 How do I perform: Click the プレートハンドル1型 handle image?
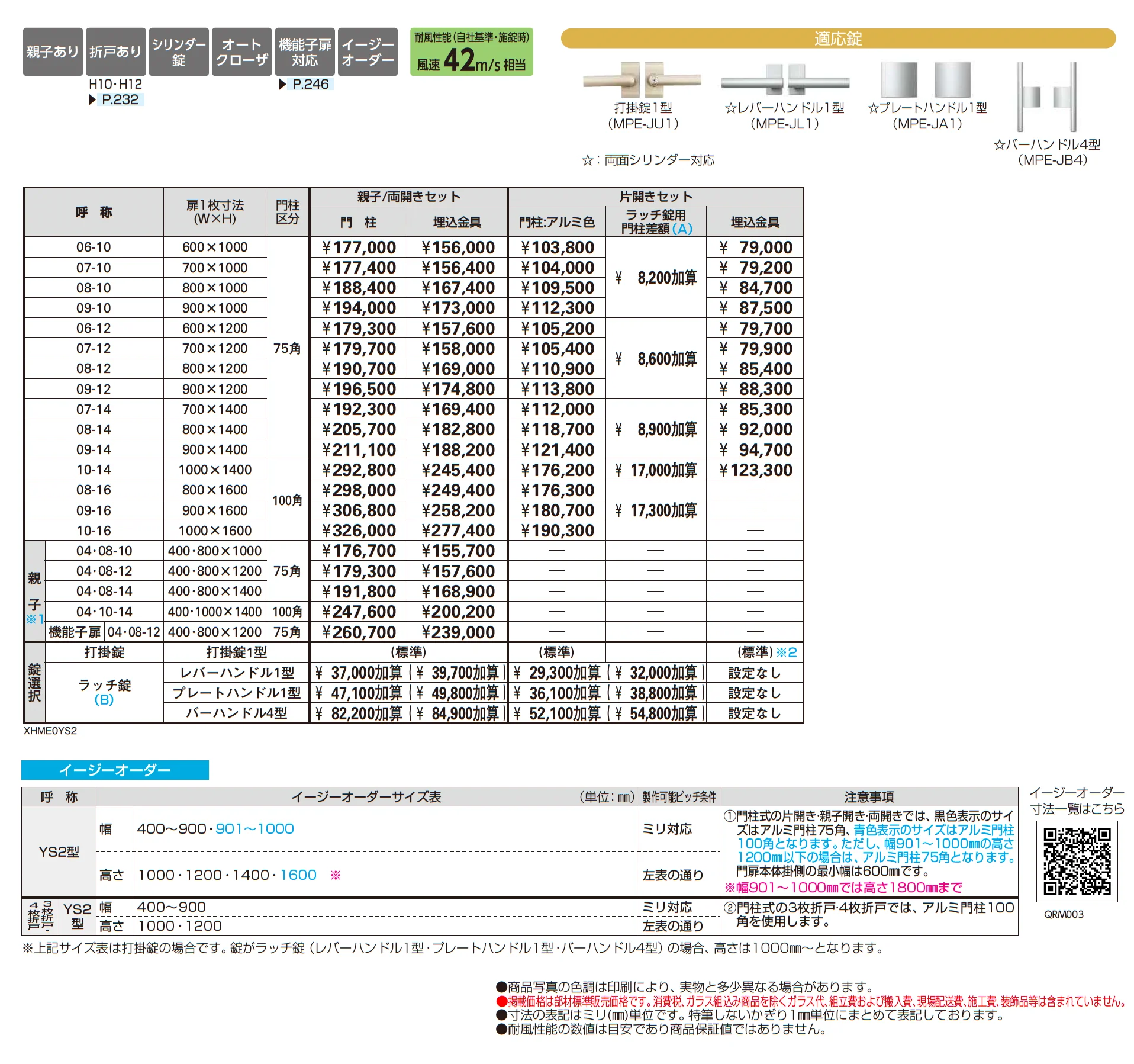926,80
